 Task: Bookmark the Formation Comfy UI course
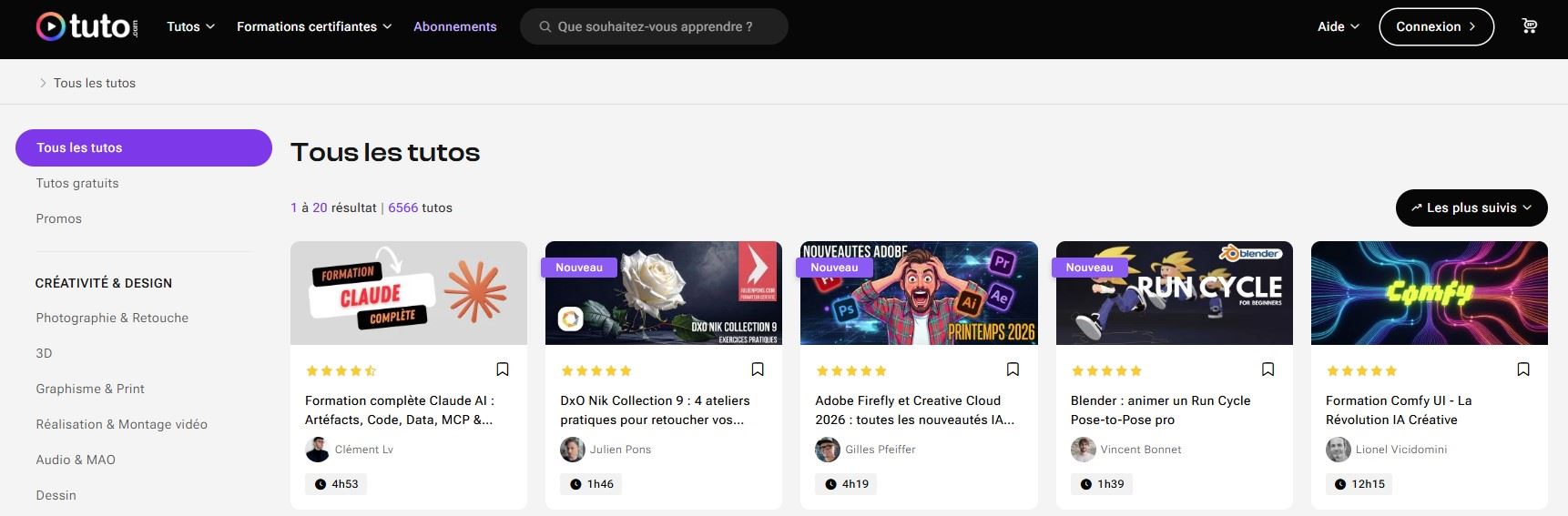tap(1523, 369)
